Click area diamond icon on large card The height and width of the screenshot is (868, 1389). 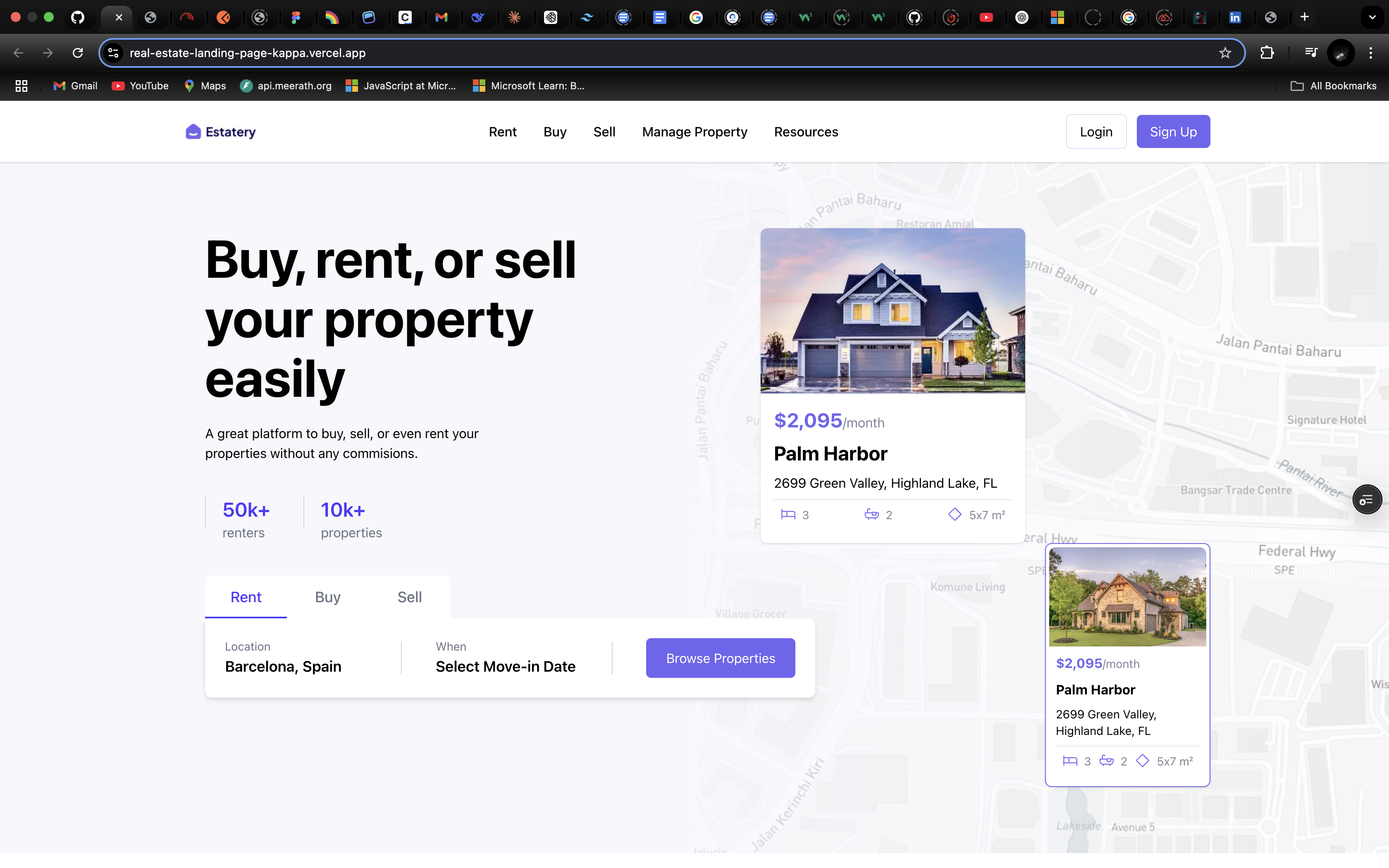pyautogui.click(x=955, y=514)
